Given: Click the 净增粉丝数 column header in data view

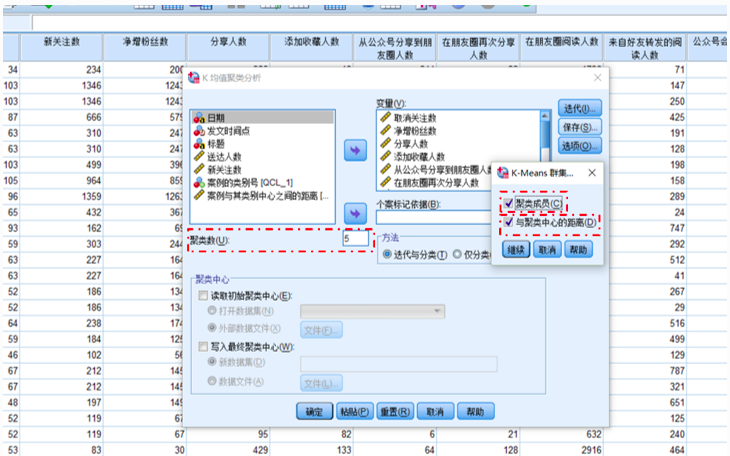Looking at the screenshot, I should point(145,48).
